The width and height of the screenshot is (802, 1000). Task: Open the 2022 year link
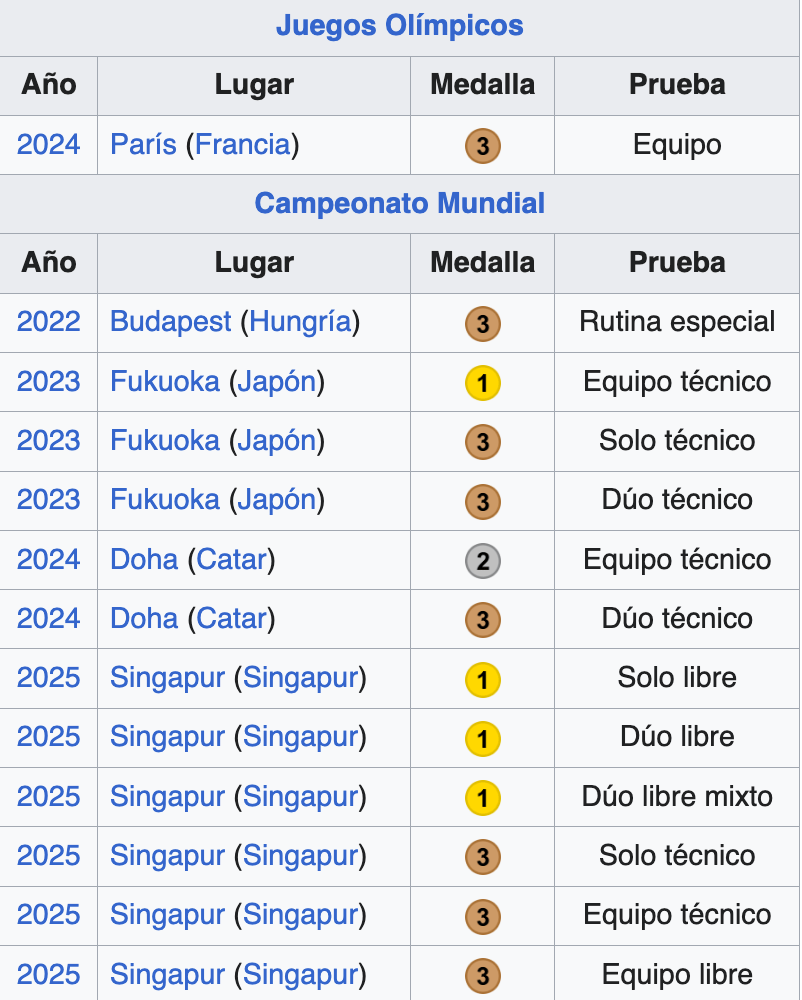[x=48, y=322]
